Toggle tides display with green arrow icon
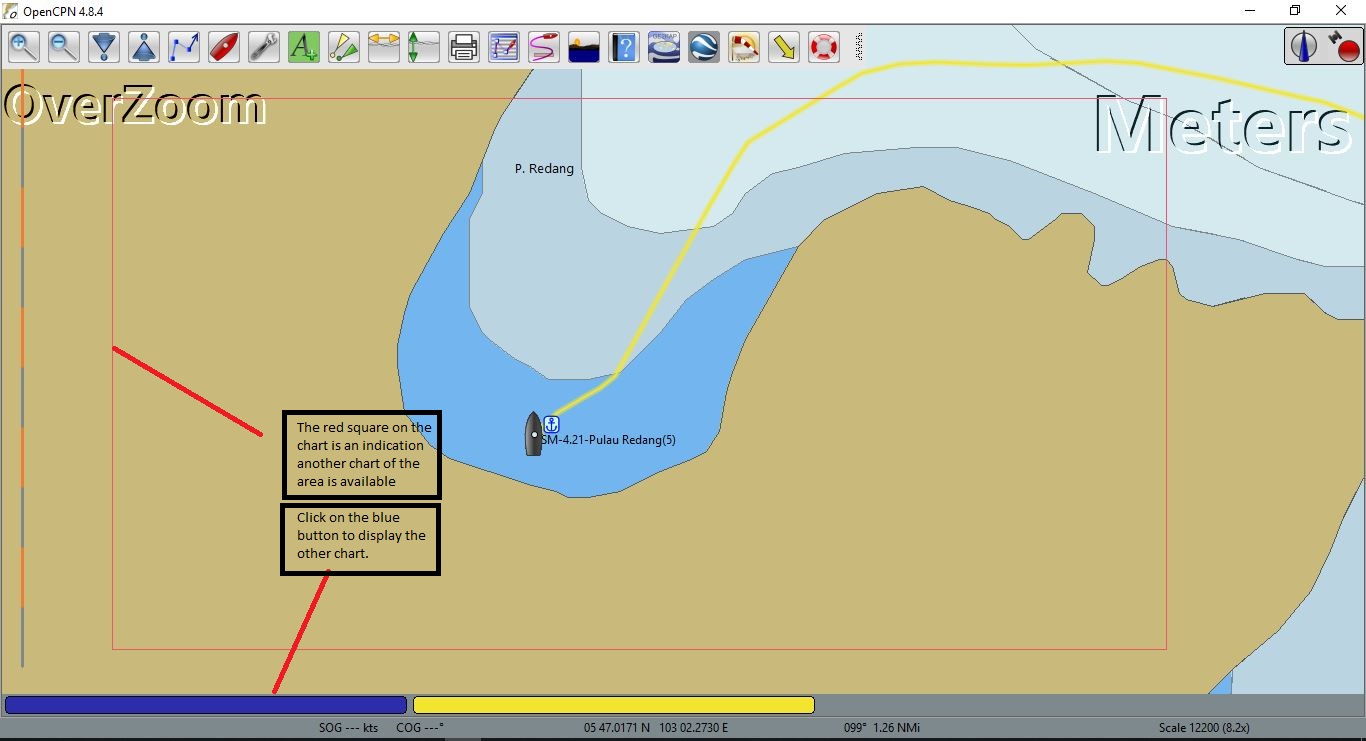1366x741 pixels. (423, 46)
